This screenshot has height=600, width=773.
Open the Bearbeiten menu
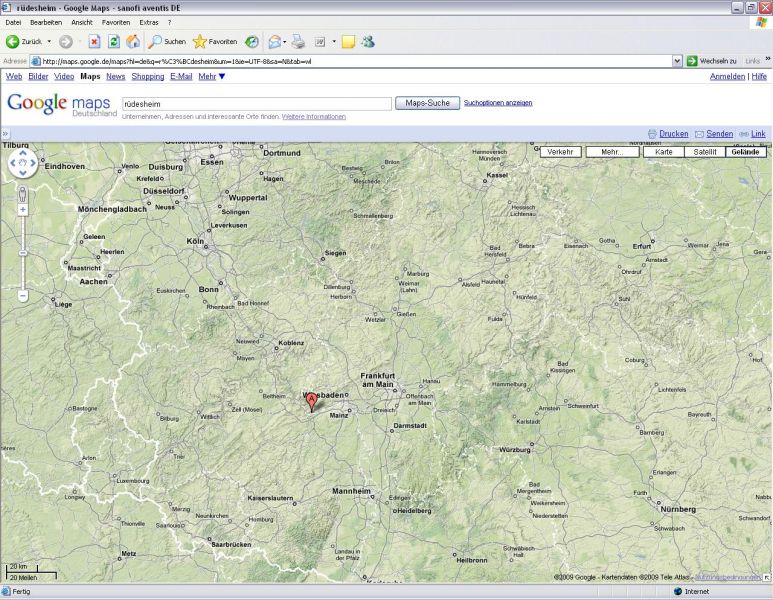(46, 23)
